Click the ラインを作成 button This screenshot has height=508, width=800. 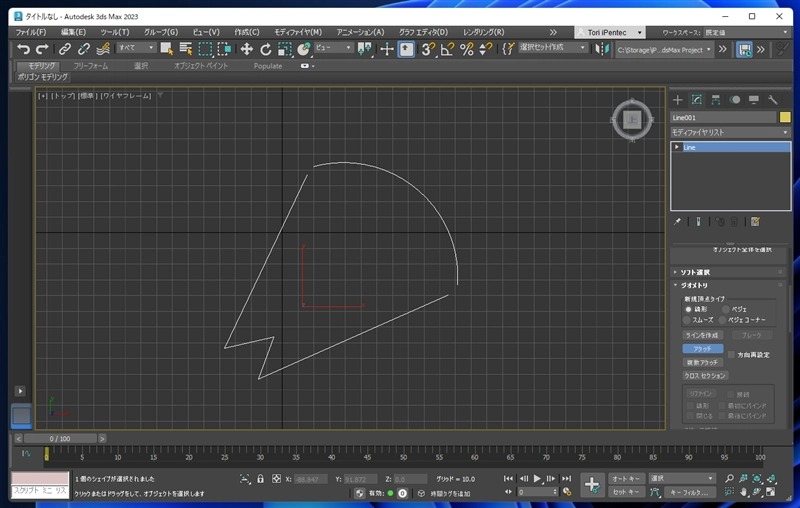point(701,335)
